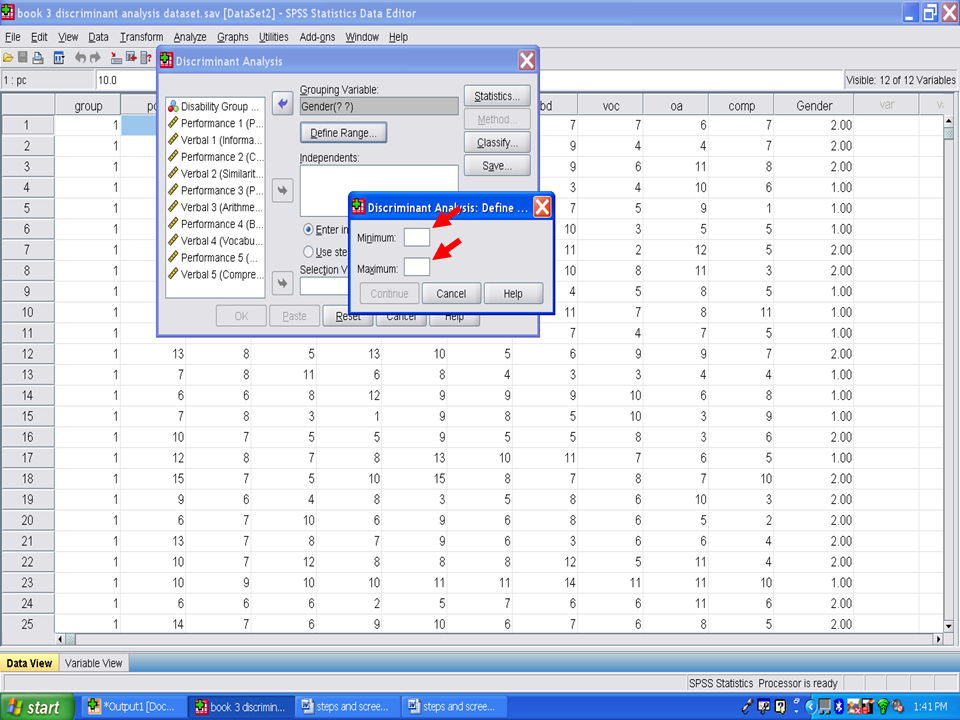
Task: Switch to the Variable View tab
Action: click(93, 663)
